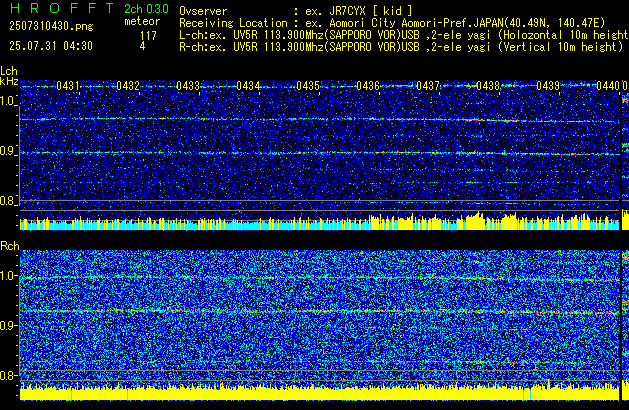Click the Rch 0.8 kHz axis label

click(x=9, y=375)
